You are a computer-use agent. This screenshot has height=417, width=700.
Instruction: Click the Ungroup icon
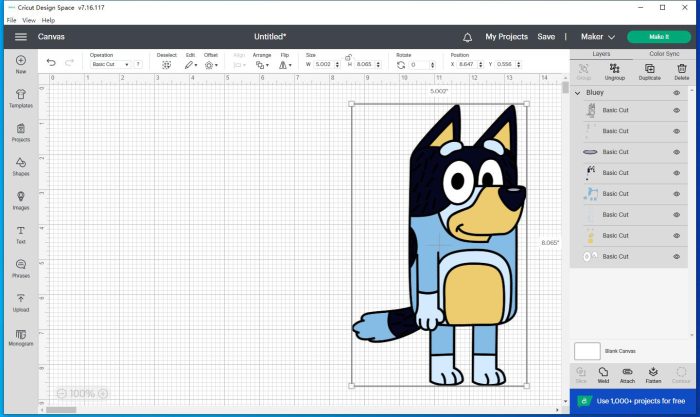click(x=615, y=69)
